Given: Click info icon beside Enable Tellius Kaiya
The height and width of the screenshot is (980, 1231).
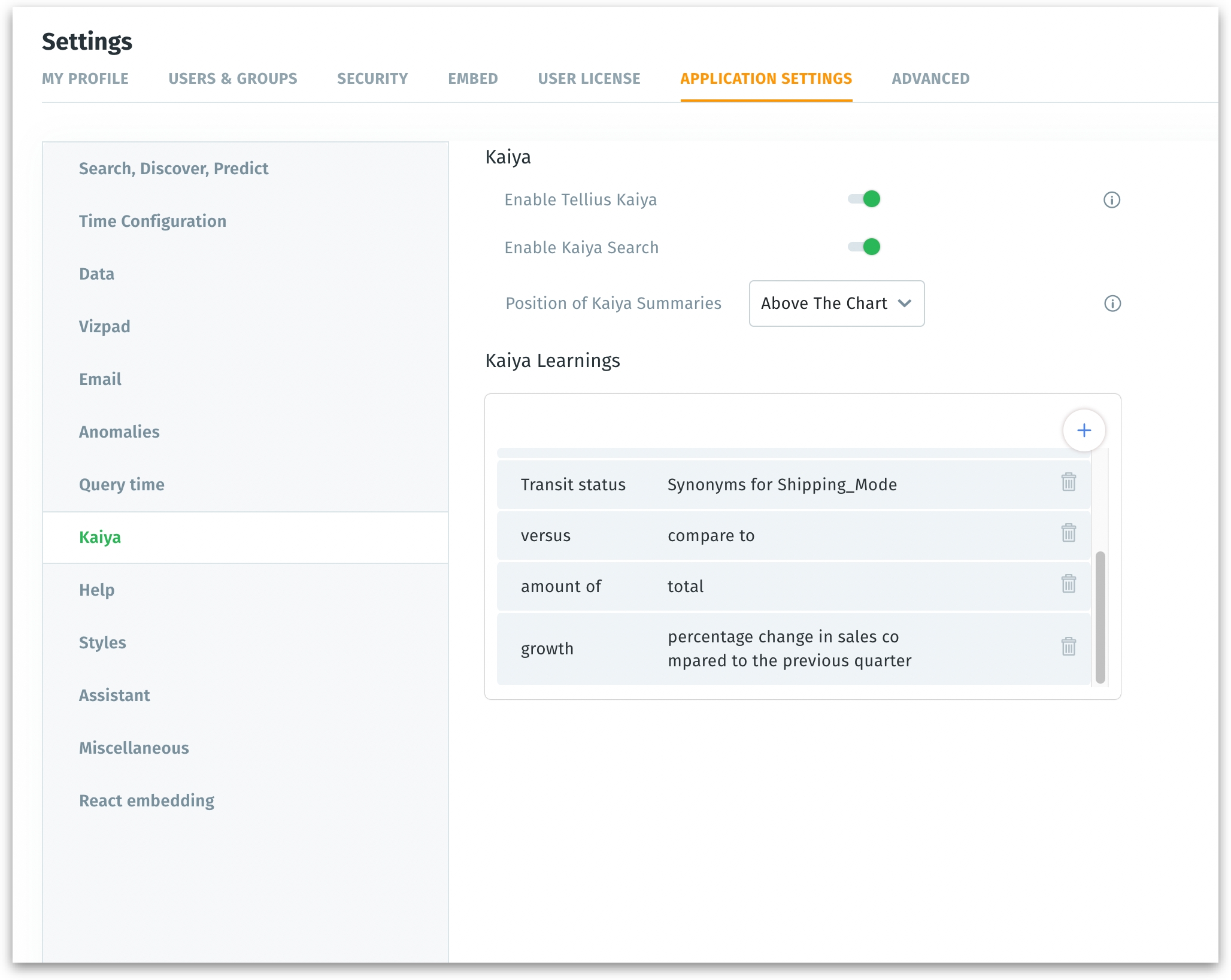Looking at the screenshot, I should click(1111, 200).
